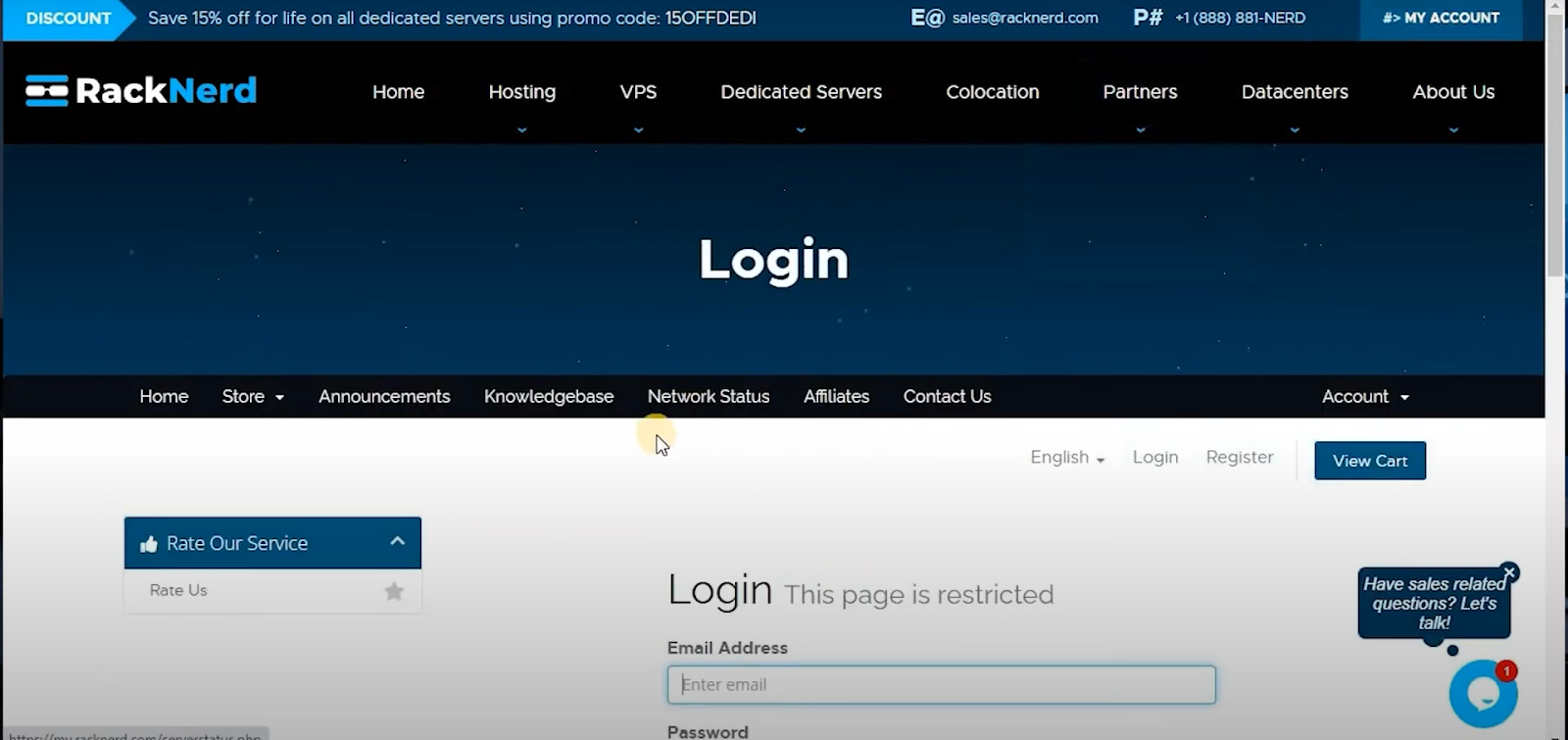This screenshot has height=740, width=1568.
Task: Click the RackNerd logo
Action: click(141, 91)
